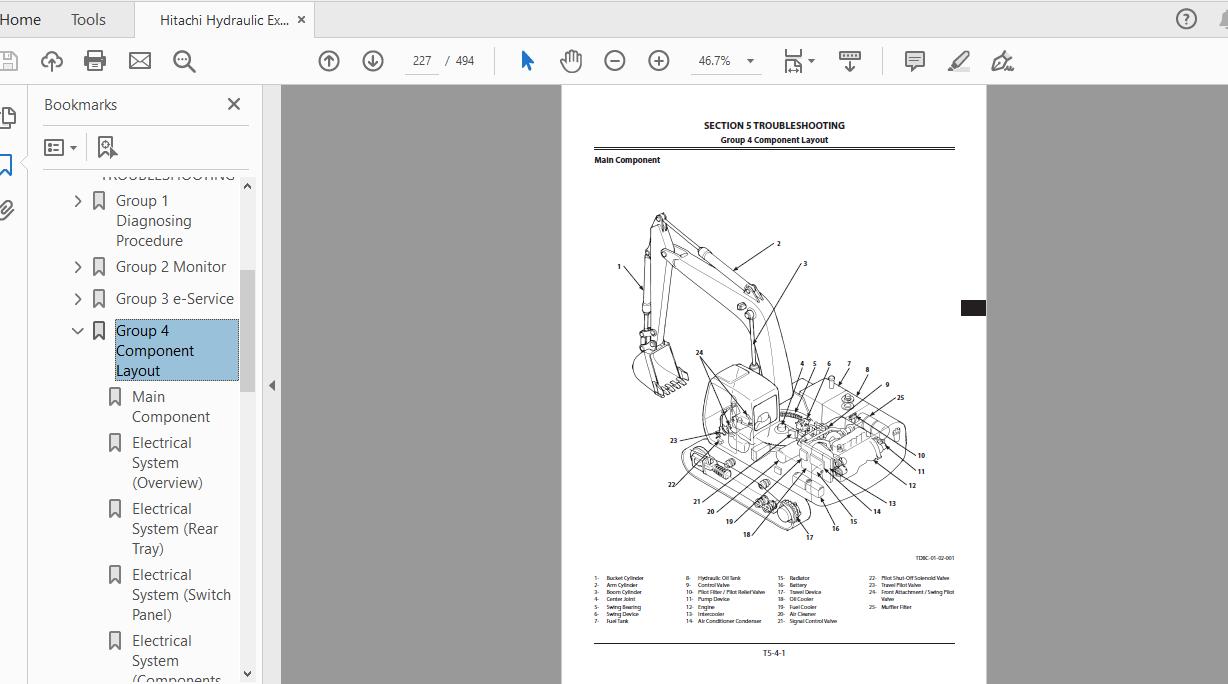Close the Hitachi Hydraulic Ex document tab
The image size is (1228, 684).
(302, 19)
